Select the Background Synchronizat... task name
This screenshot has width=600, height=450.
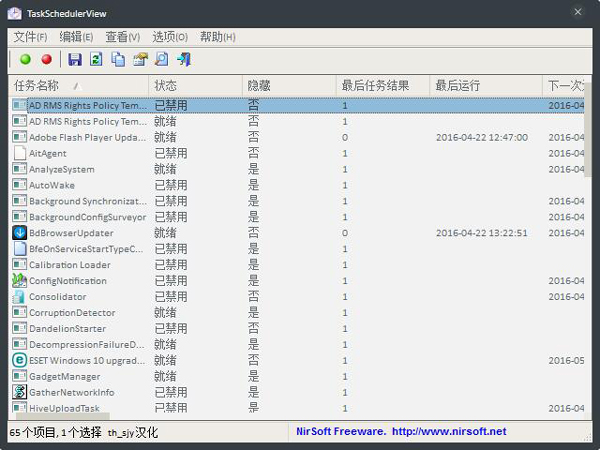click(x=88, y=201)
